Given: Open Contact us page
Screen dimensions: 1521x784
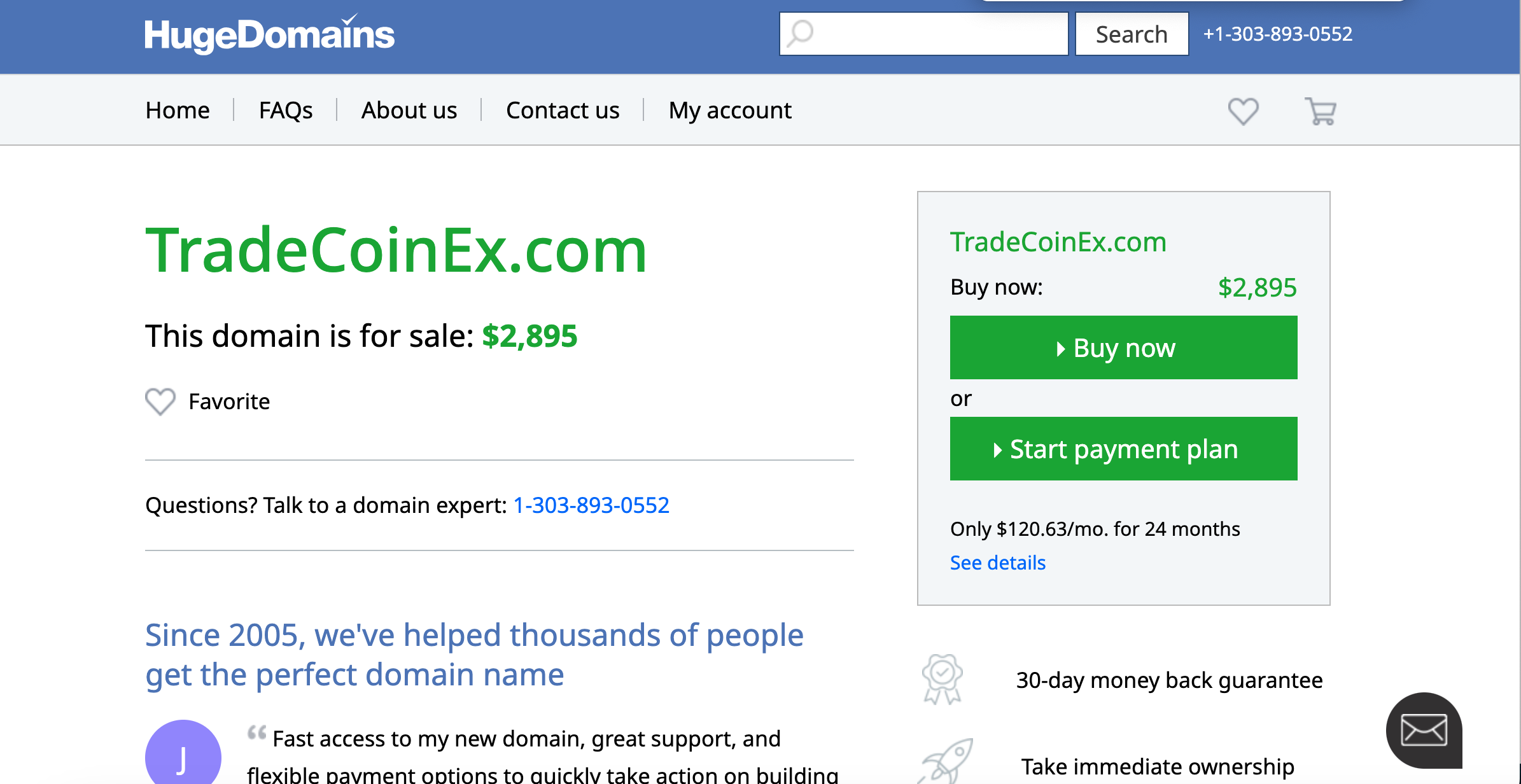Looking at the screenshot, I should 563,110.
